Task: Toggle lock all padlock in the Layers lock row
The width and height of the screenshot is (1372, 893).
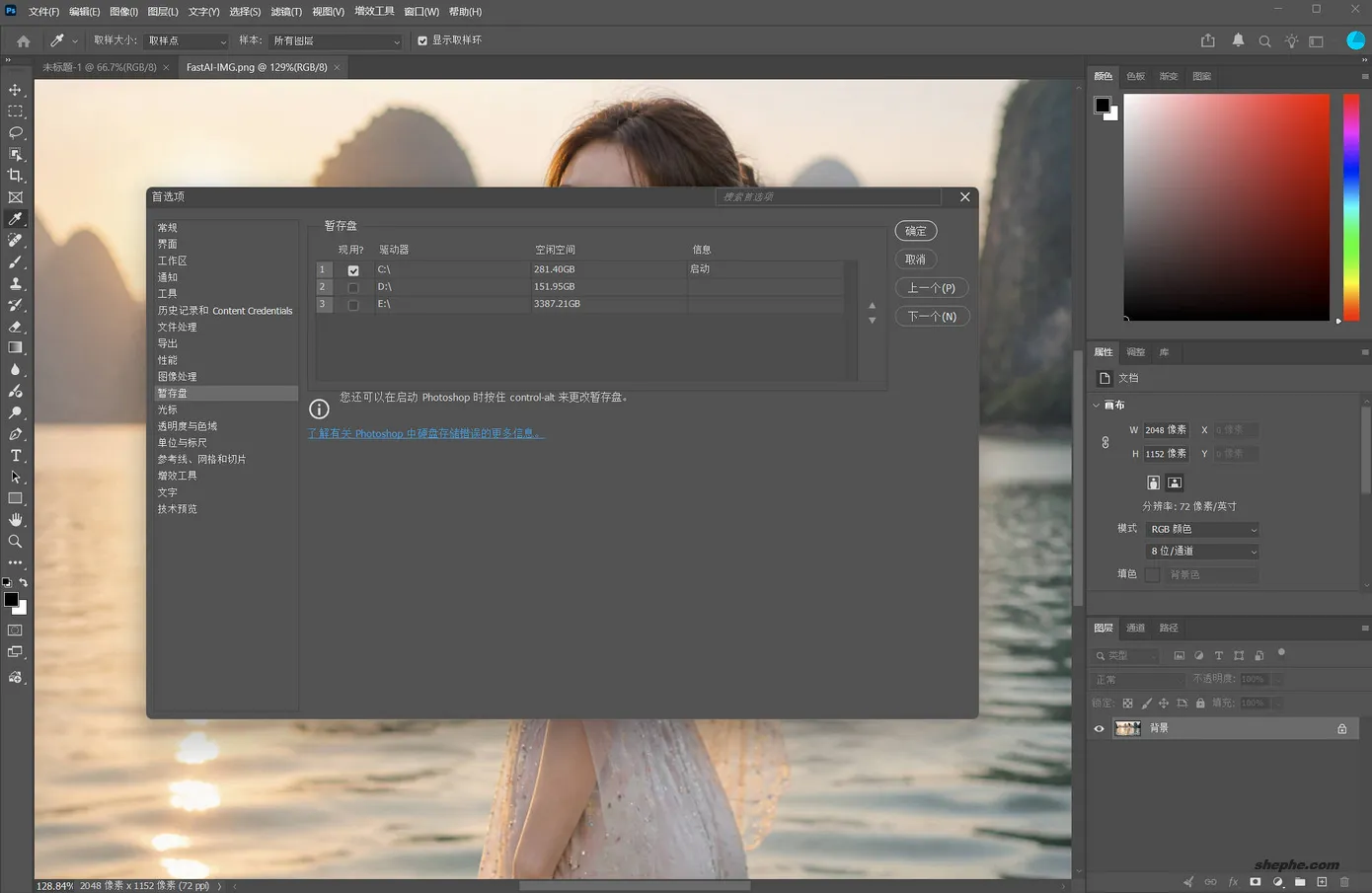Action: (x=1200, y=704)
